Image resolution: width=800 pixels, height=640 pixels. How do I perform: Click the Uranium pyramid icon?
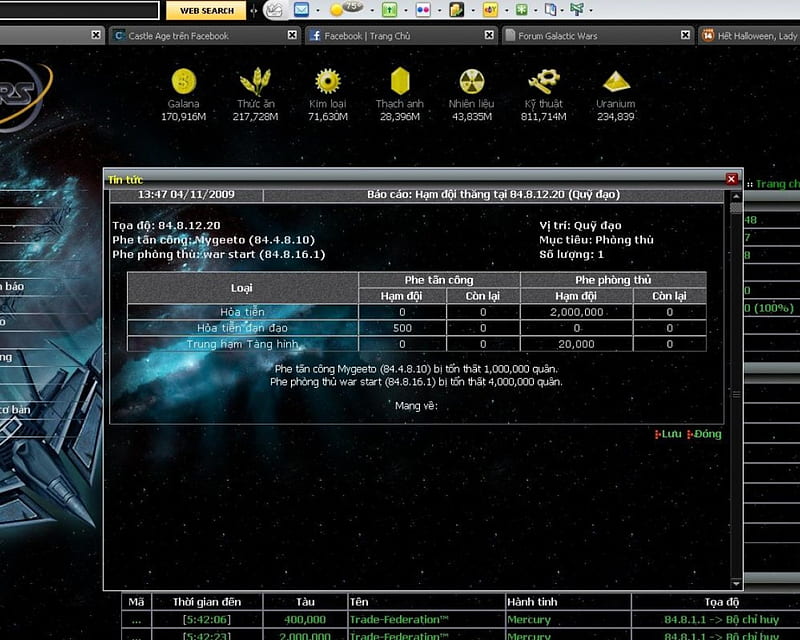pyautogui.click(x=616, y=81)
